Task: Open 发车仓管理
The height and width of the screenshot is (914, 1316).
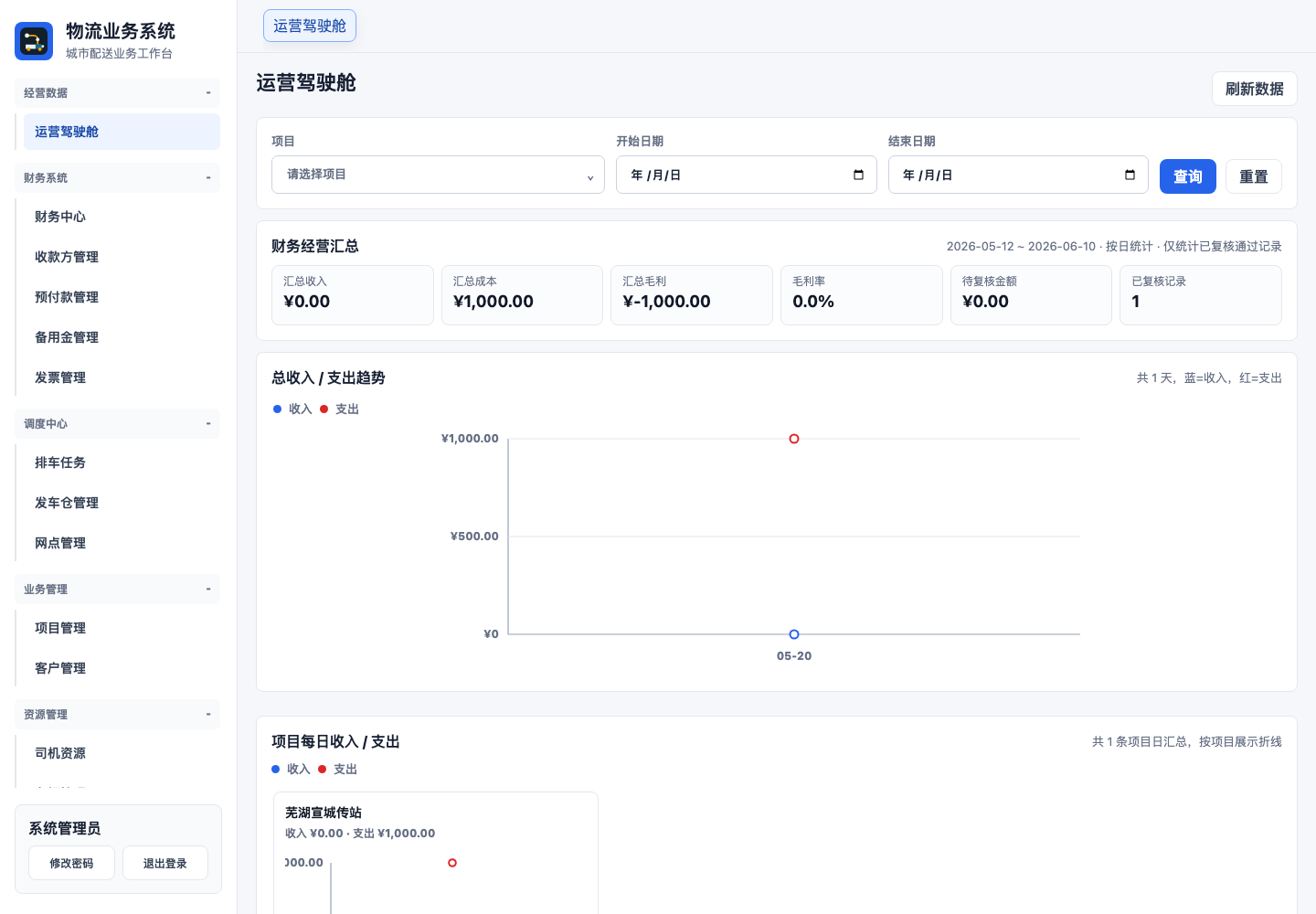Action: (122, 503)
